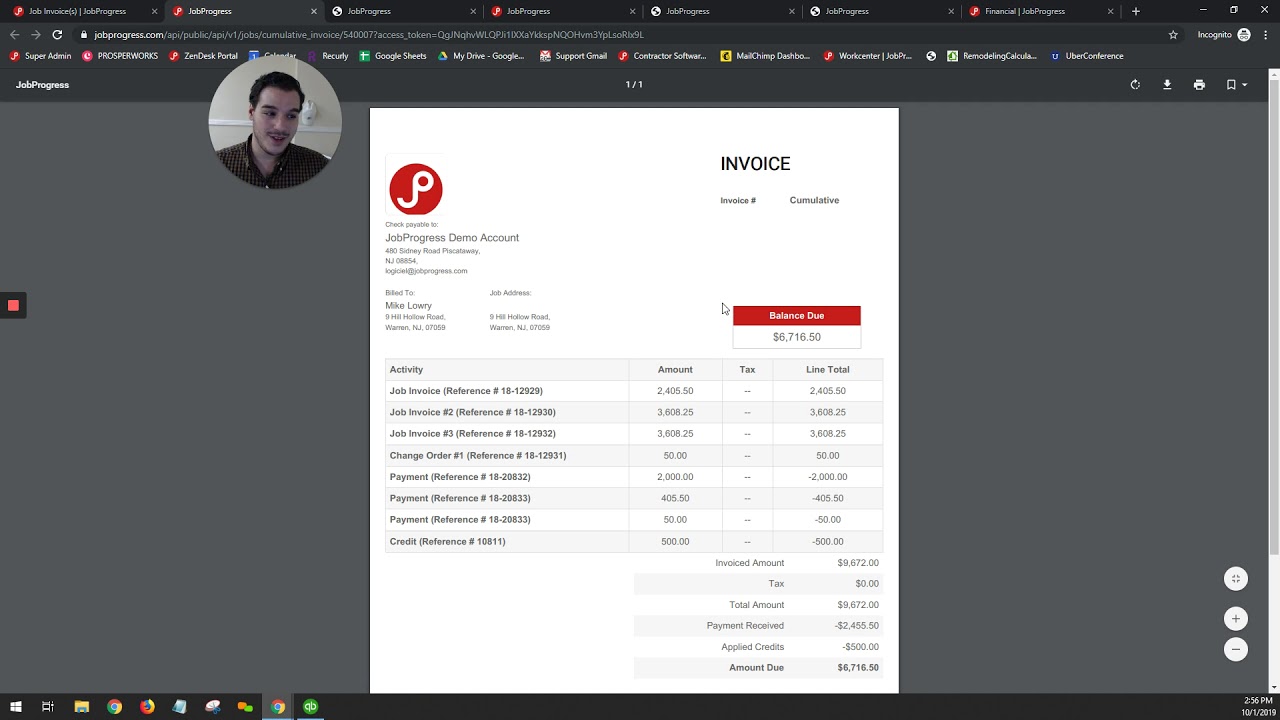The width and height of the screenshot is (1280, 720).
Task: Go back to the previous page
Action: (x=14, y=34)
